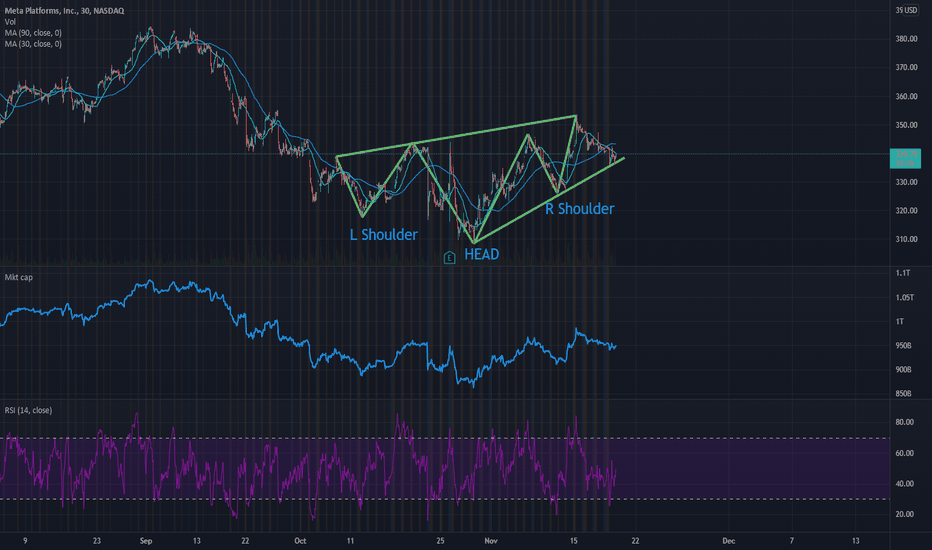The height and width of the screenshot is (550, 932).
Task: Select the R Shoulder text annotation
Action: [580, 209]
